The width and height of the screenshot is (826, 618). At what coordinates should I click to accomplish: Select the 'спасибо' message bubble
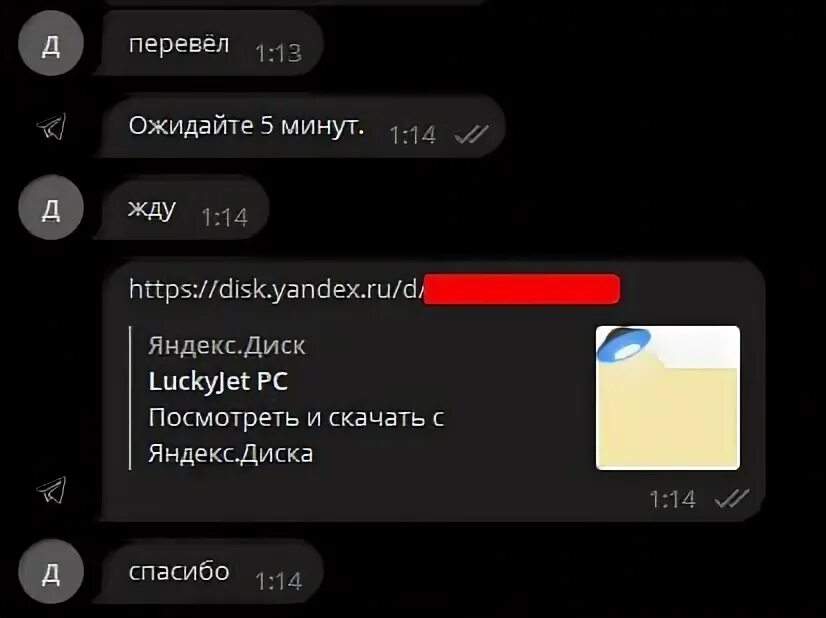pos(210,571)
